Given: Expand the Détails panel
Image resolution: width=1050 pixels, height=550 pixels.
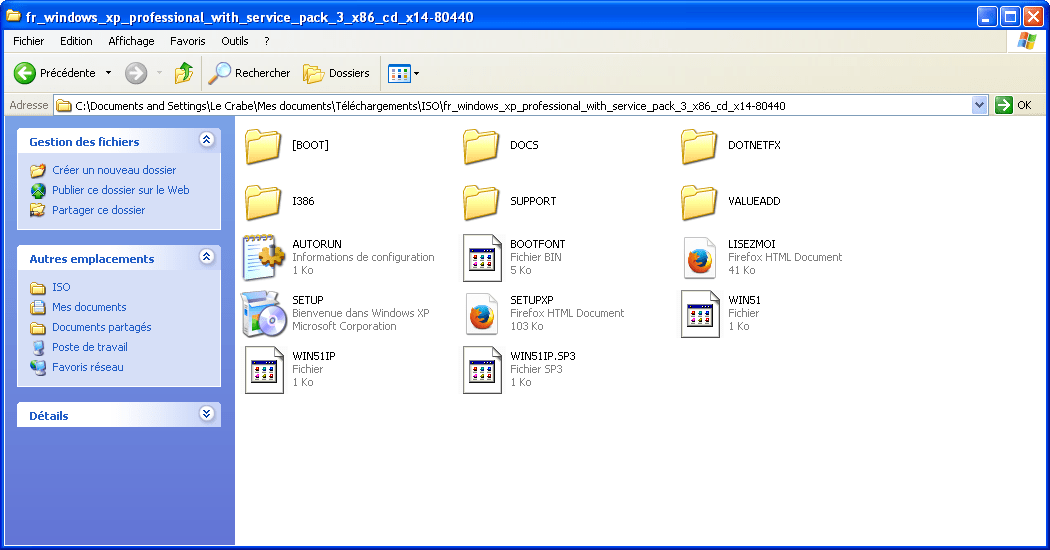Looking at the screenshot, I should (207, 413).
